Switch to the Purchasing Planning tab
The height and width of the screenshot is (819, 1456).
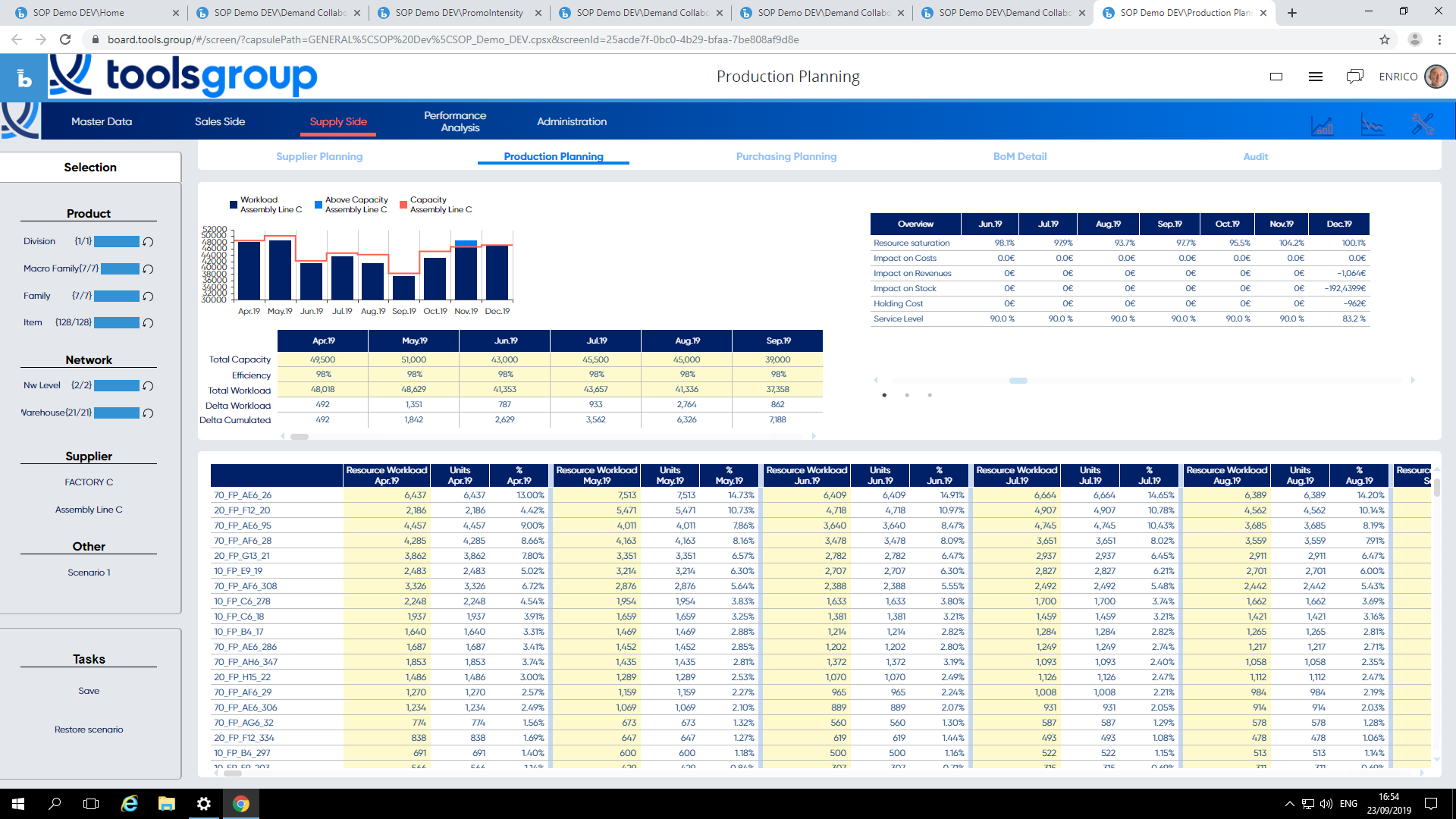786,156
